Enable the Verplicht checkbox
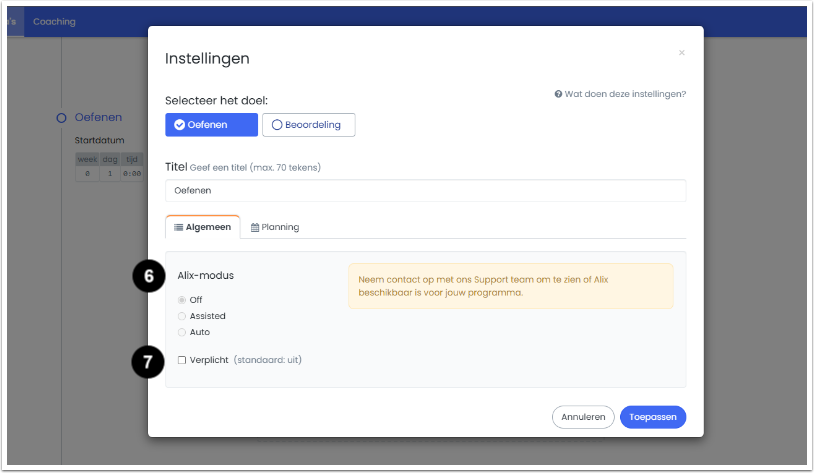The height and width of the screenshot is (473, 814). (x=182, y=360)
